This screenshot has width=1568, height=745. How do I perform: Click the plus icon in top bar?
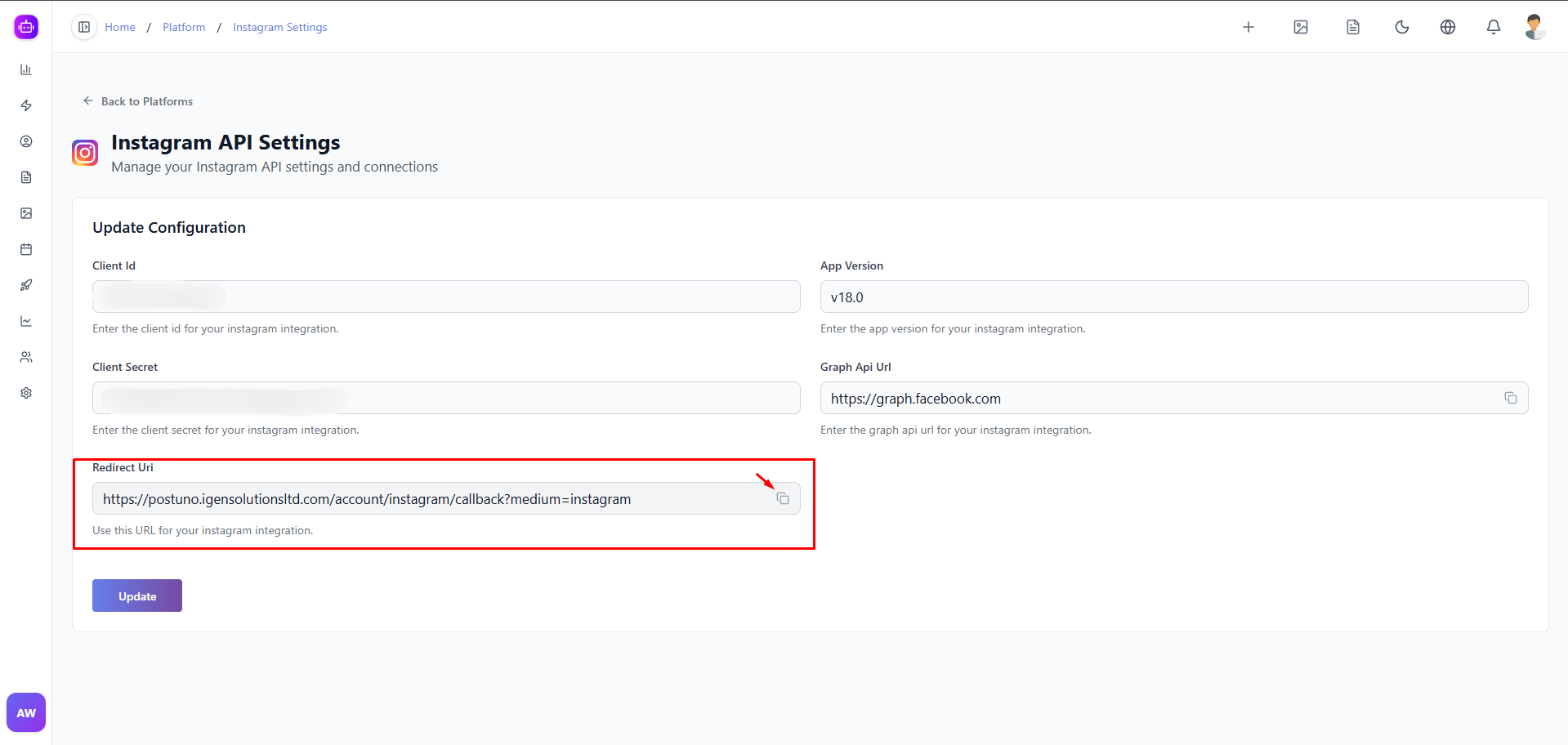(1248, 27)
